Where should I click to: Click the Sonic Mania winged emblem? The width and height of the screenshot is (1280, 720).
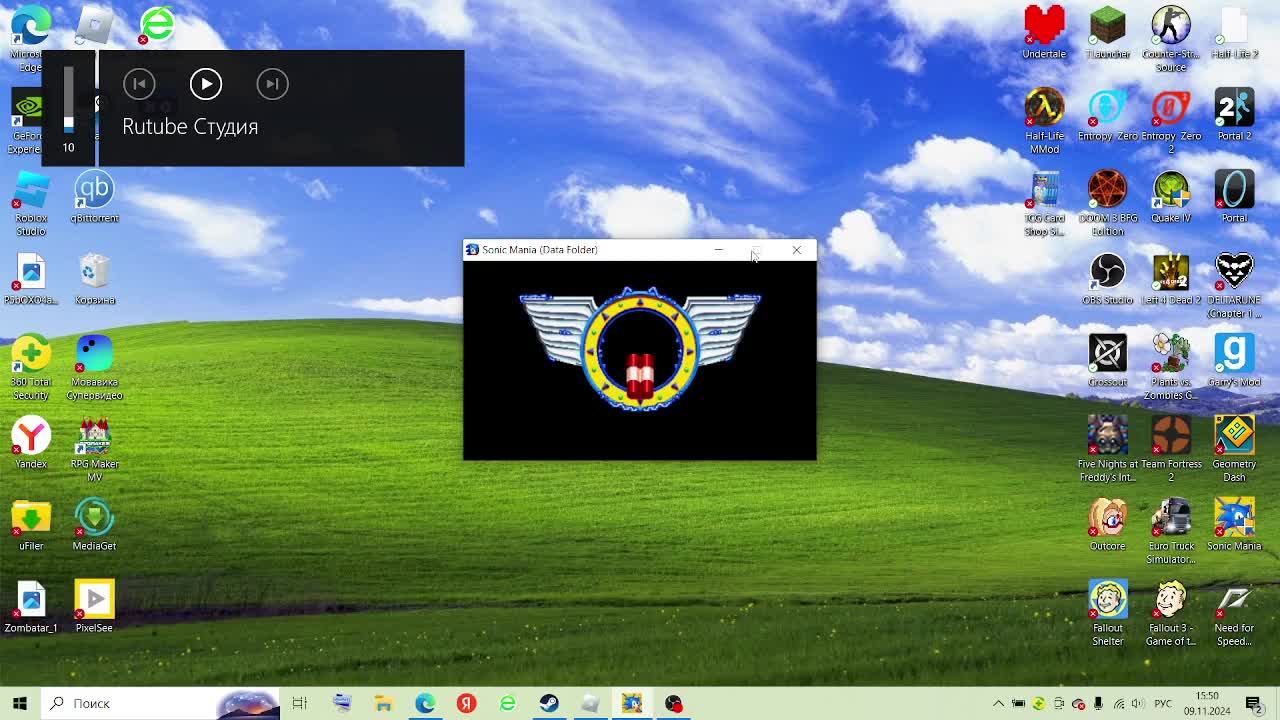pyautogui.click(x=640, y=348)
